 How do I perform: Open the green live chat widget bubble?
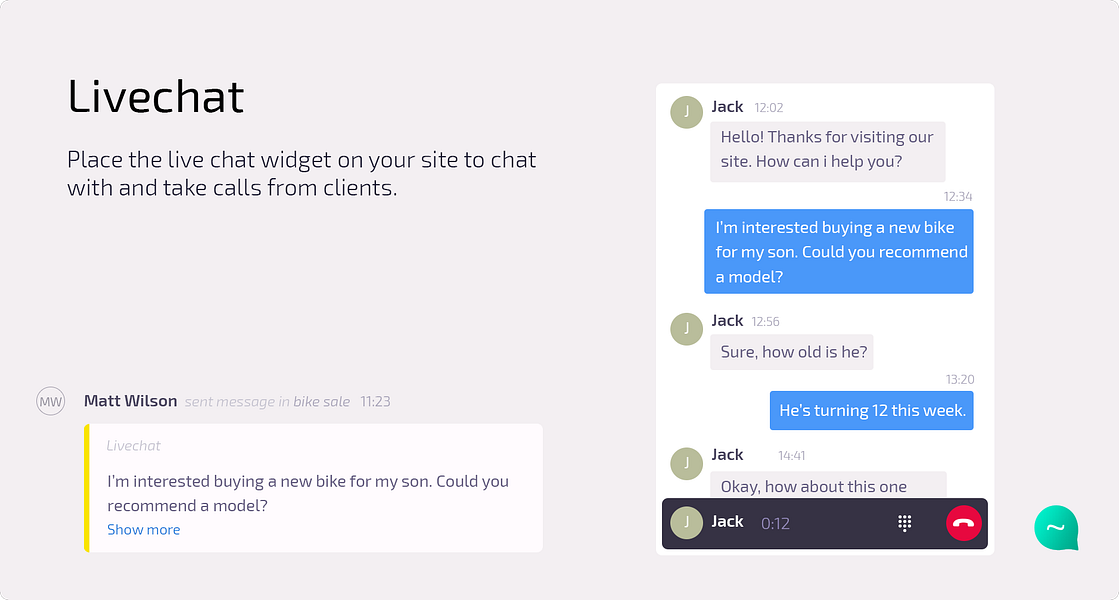click(x=1056, y=528)
